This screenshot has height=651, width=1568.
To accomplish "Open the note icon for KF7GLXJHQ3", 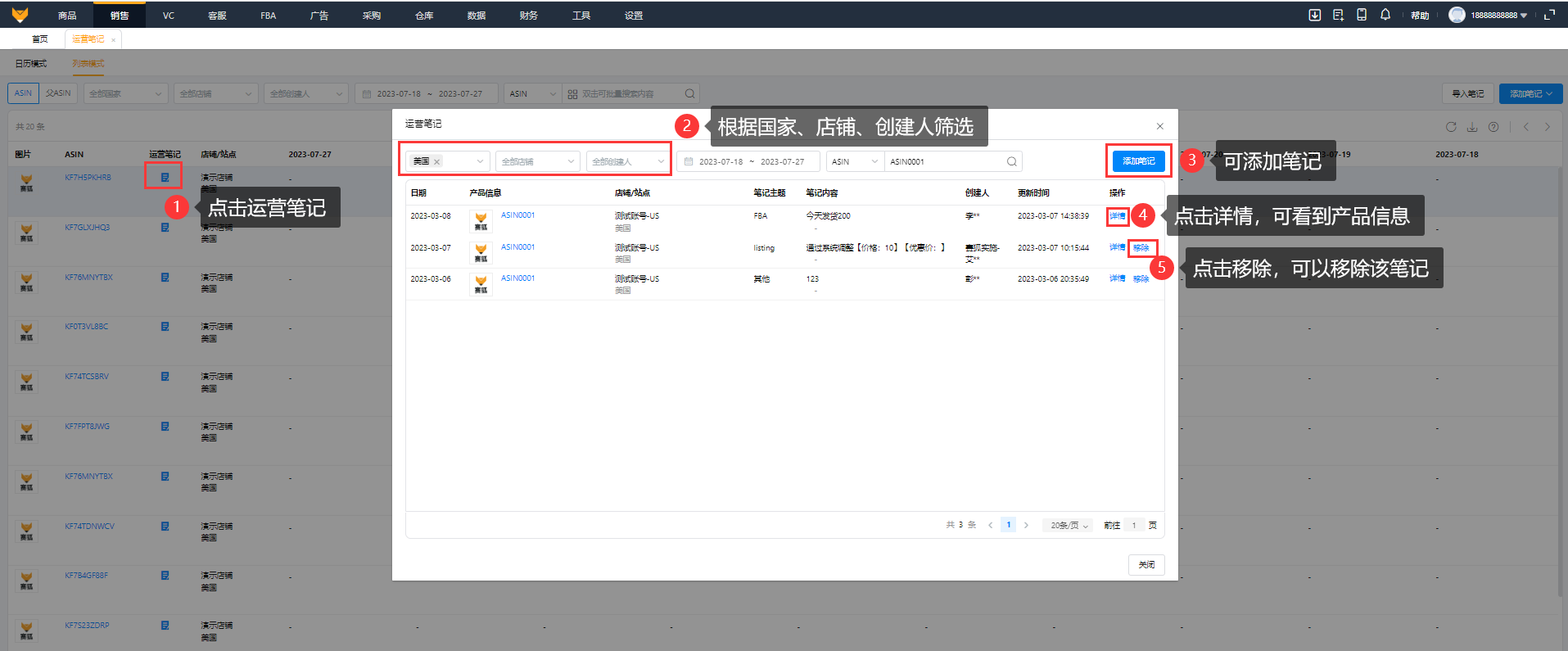I will 165,228.
